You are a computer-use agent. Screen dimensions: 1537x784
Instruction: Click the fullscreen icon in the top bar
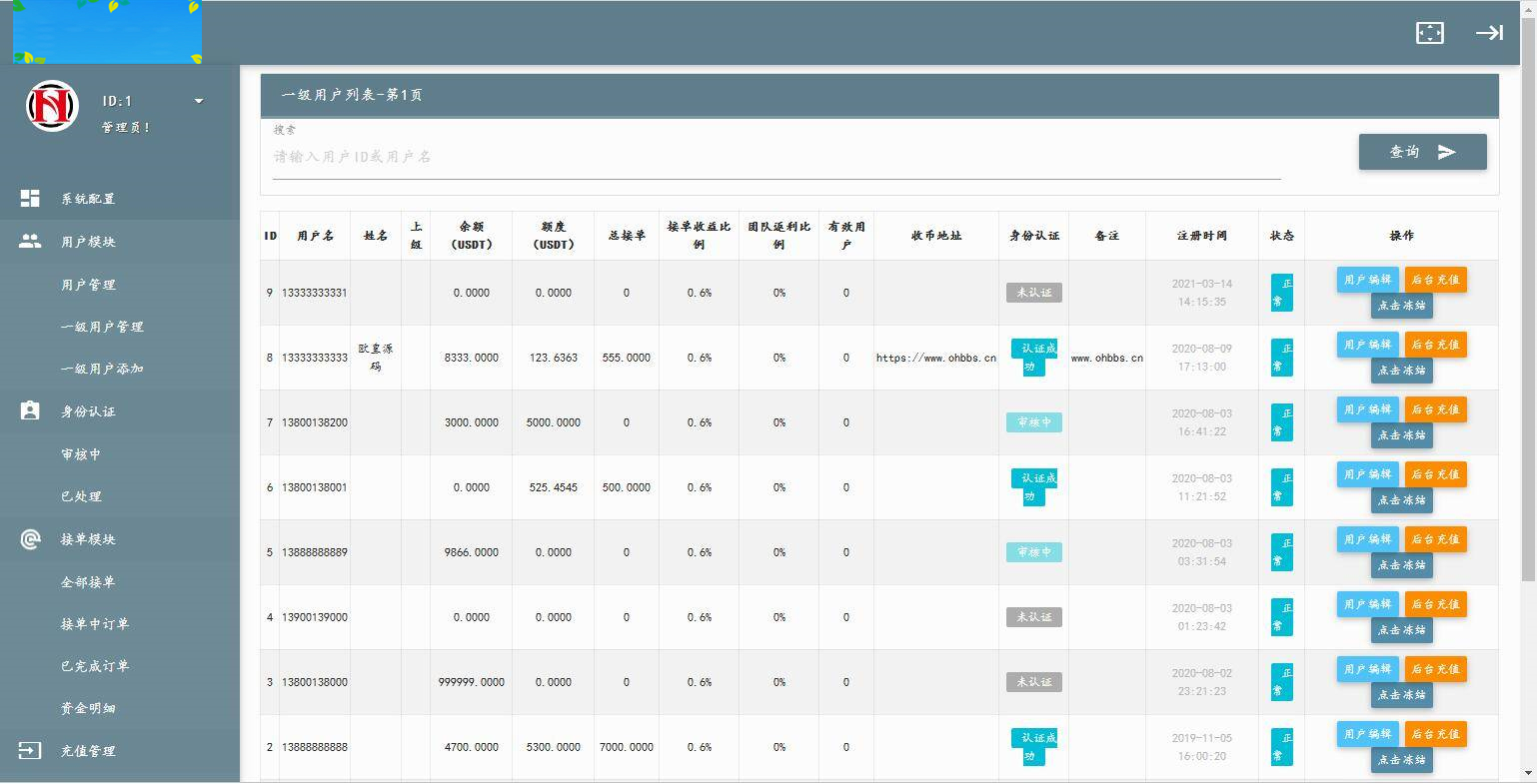tap(1429, 33)
